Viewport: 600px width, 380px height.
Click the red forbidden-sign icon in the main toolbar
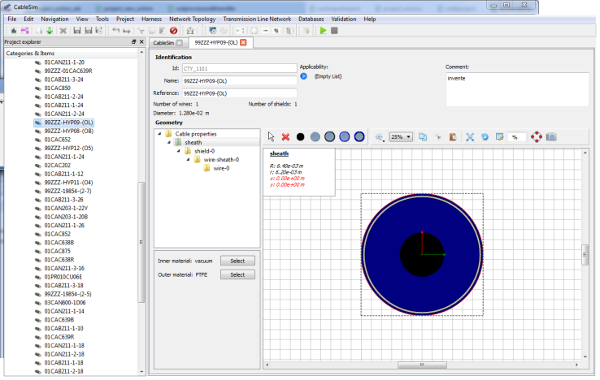(173, 31)
